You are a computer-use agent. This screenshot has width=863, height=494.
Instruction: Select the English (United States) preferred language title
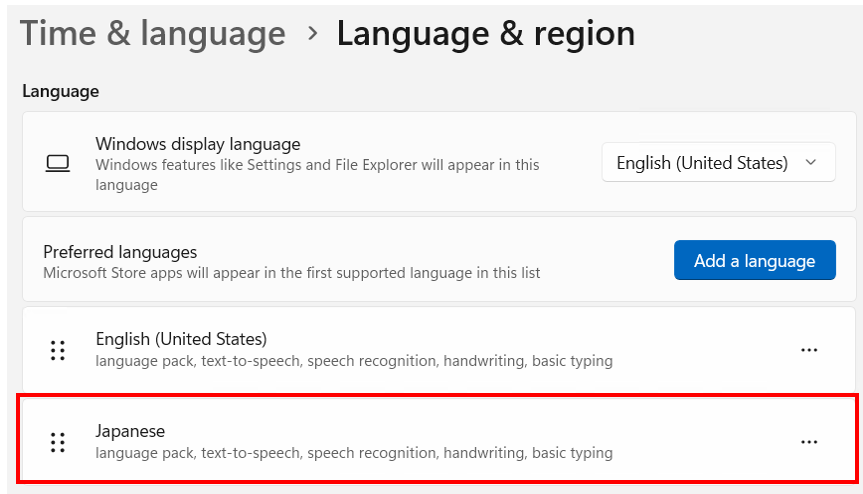(181, 339)
